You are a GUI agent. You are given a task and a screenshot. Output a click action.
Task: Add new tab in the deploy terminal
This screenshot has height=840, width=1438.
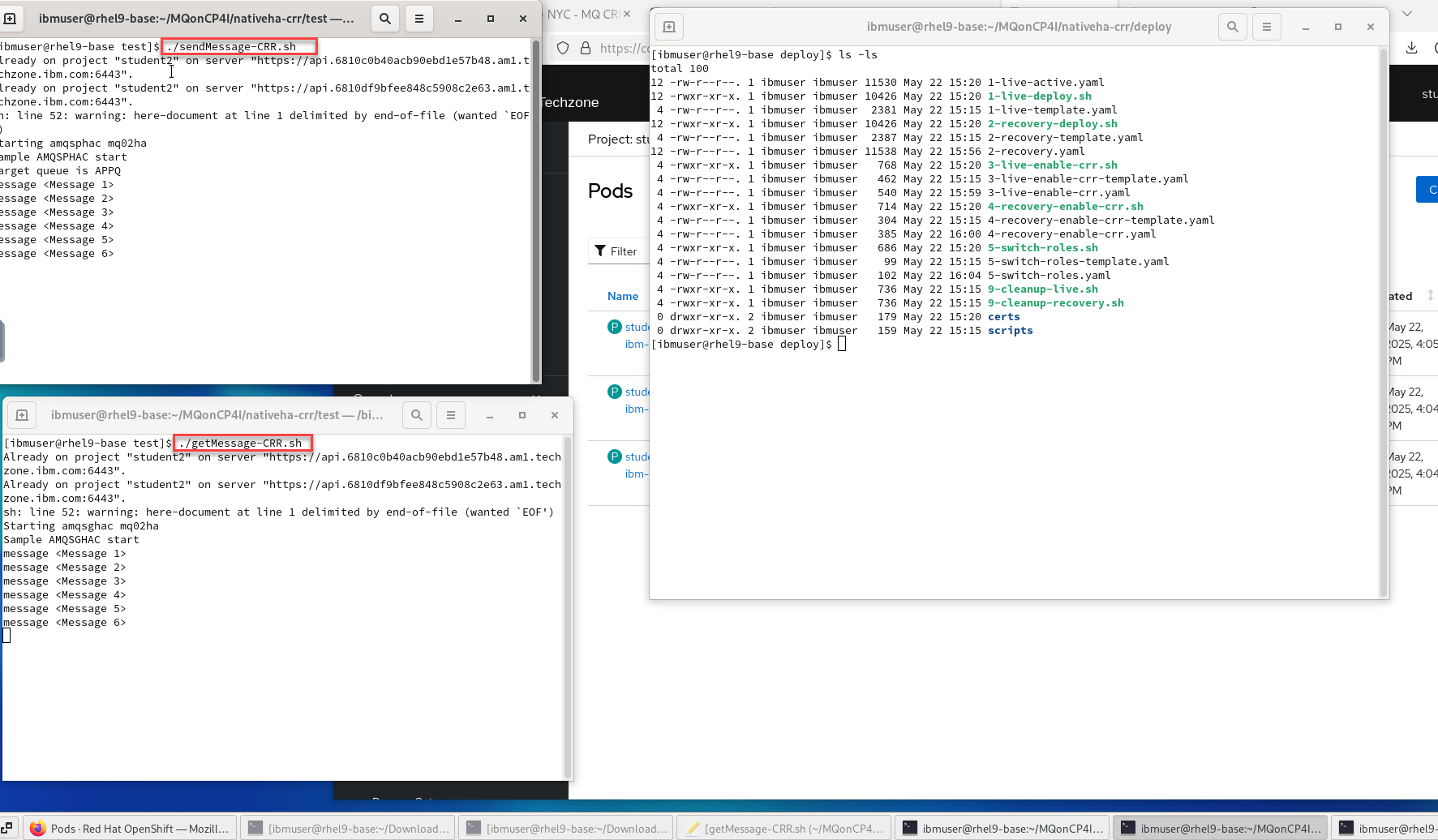point(669,27)
